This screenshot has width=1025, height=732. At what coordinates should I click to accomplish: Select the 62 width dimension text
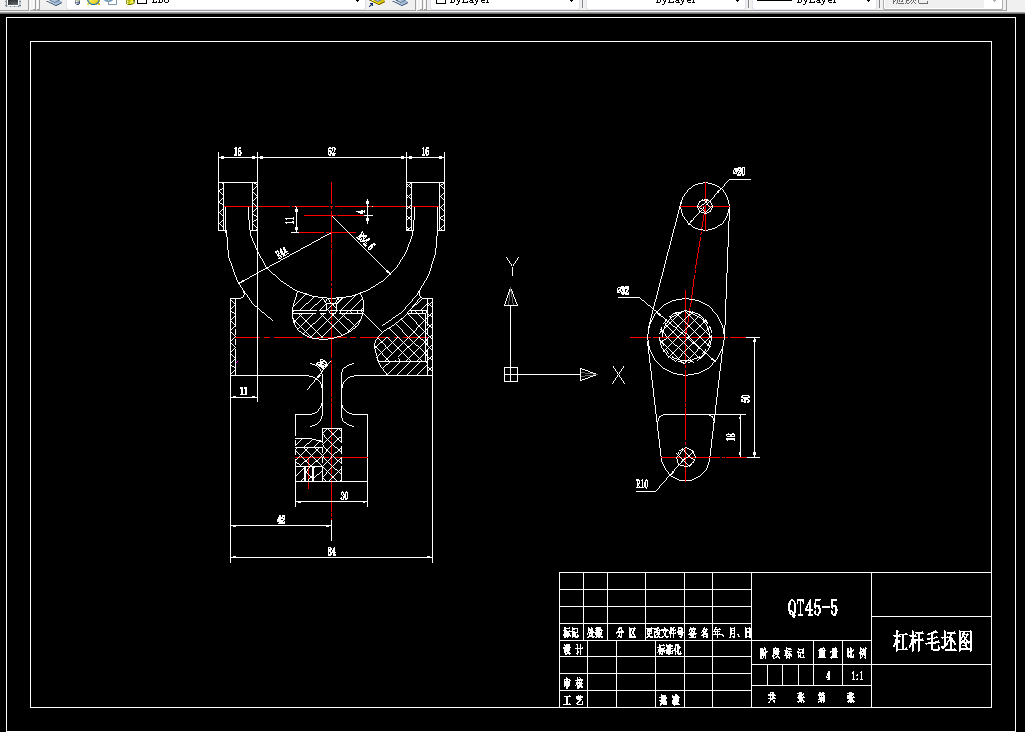point(331,152)
